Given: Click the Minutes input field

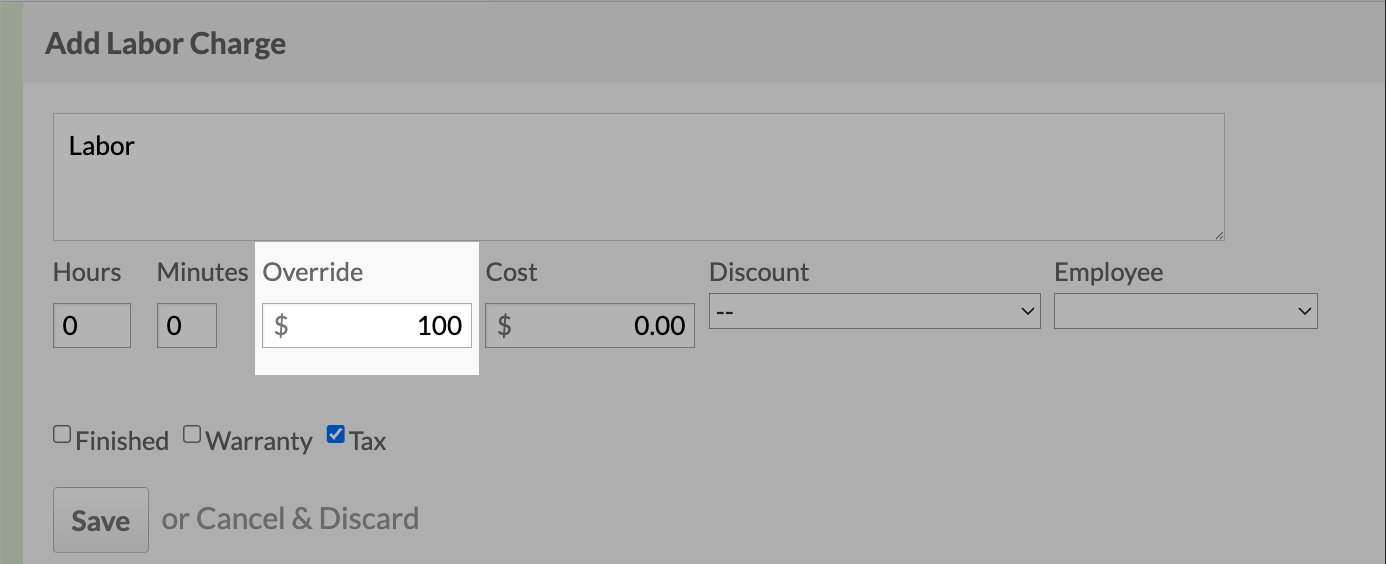Looking at the screenshot, I should 187,326.
